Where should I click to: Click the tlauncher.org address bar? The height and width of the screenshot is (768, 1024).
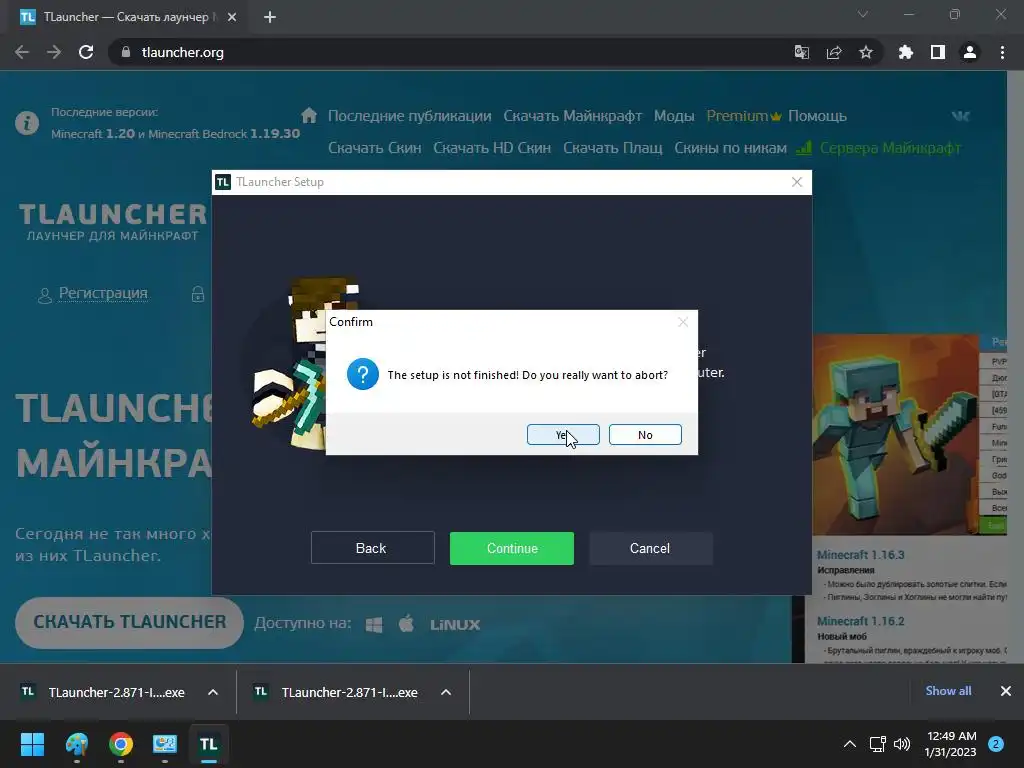coord(457,52)
